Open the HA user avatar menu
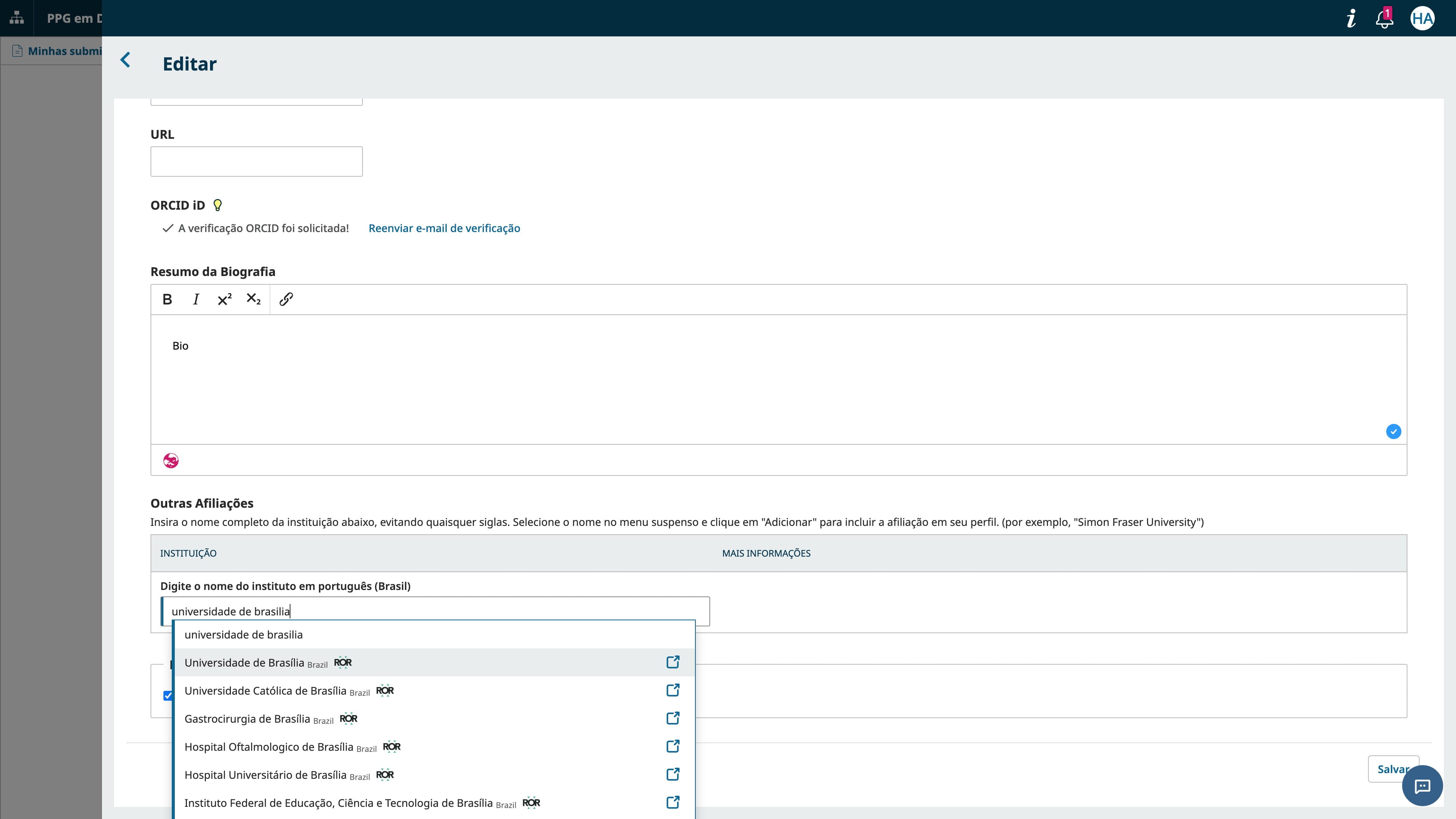Viewport: 1456px width, 819px height. pyautogui.click(x=1422, y=19)
